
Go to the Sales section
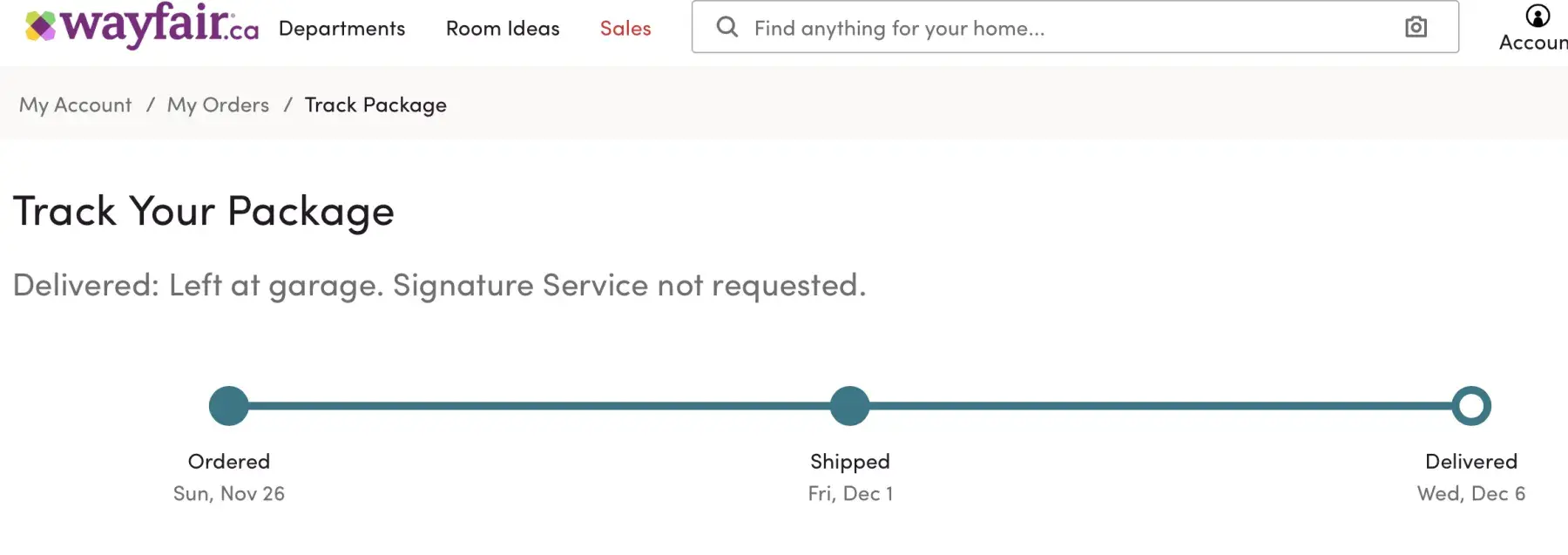click(625, 29)
